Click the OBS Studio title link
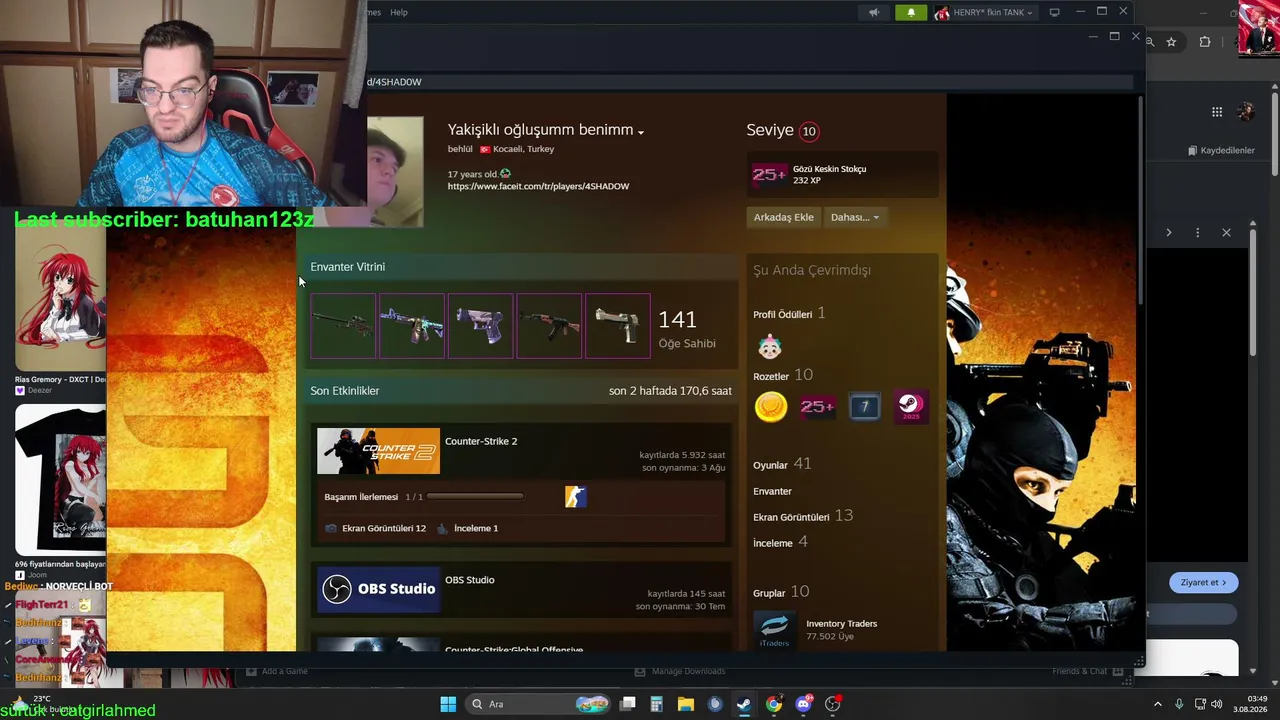The height and width of the screenshot is (720, 1280). point(470,580)
